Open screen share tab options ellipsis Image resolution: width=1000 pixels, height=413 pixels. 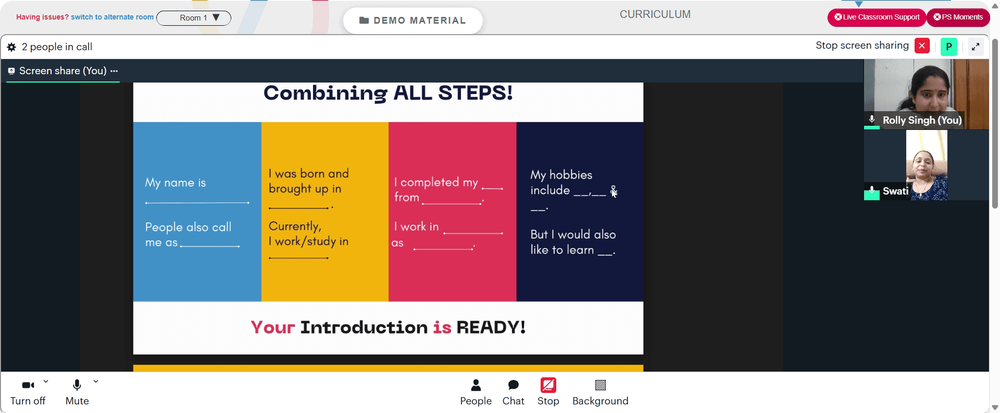pyautogui.click(x=114, y=71)
